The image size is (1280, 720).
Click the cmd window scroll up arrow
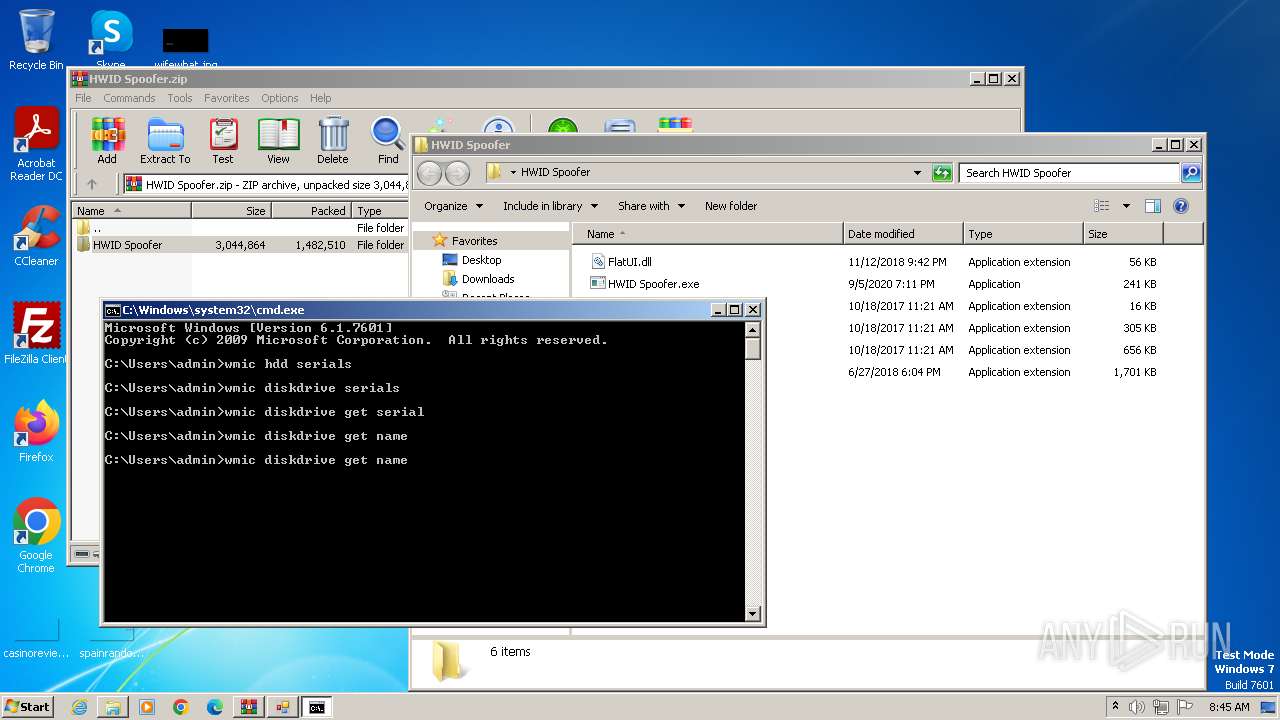point(753,330)
